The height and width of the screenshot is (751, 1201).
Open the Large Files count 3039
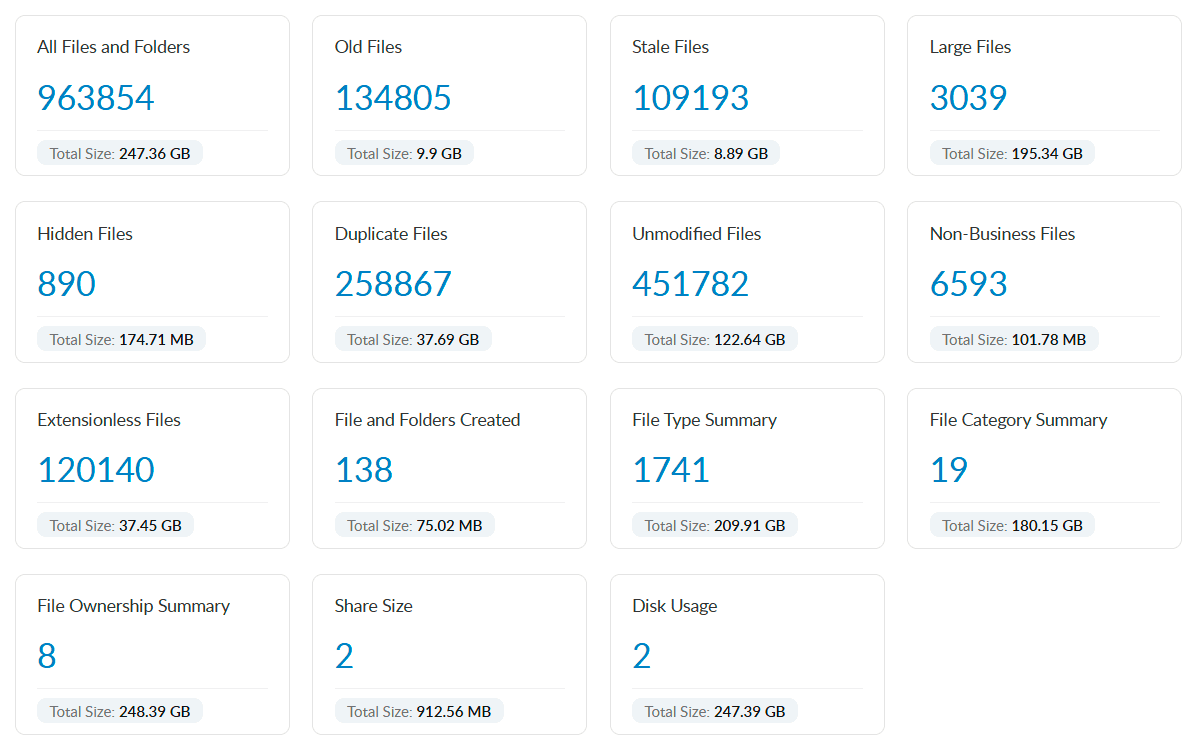tap(968, 98)
